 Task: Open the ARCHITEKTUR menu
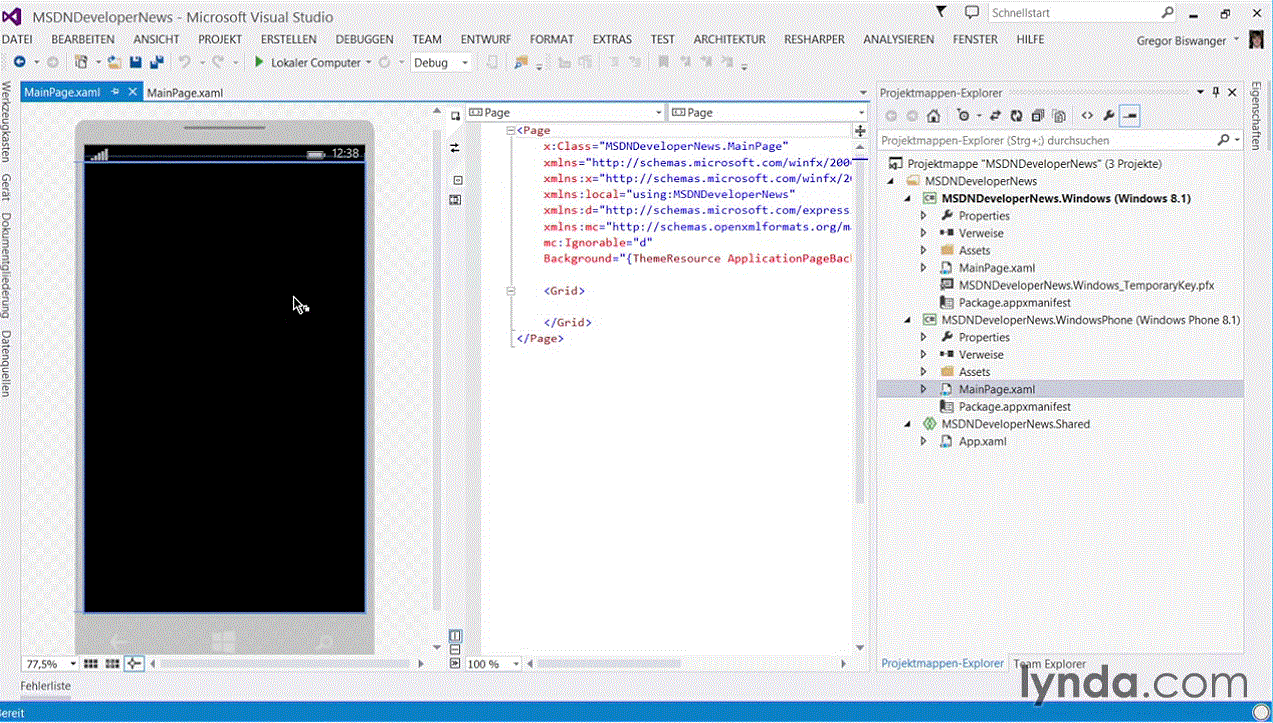pos(729,39)
